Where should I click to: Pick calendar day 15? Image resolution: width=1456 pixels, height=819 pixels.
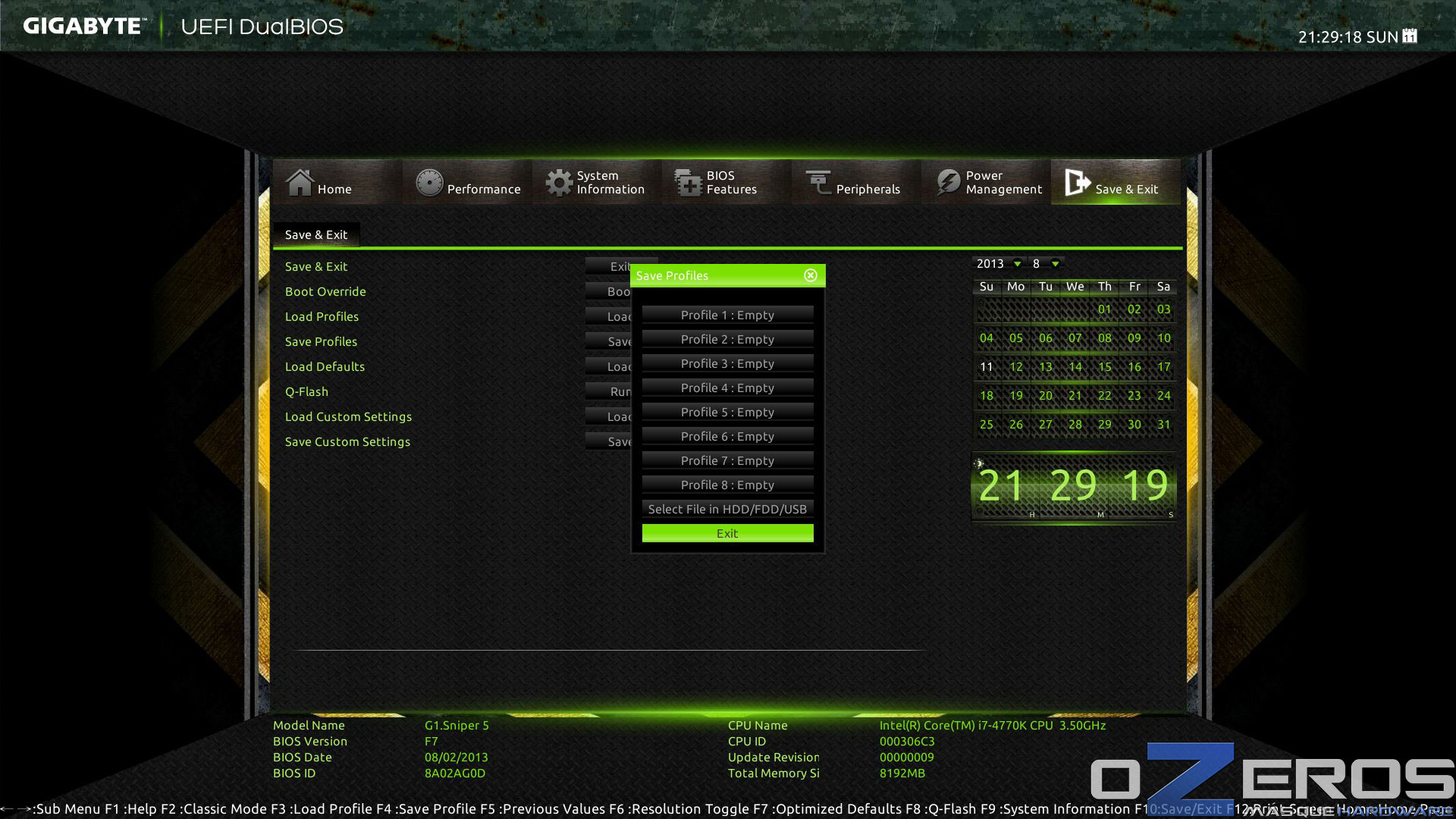pyautogui.click(x=1105, y=367)
